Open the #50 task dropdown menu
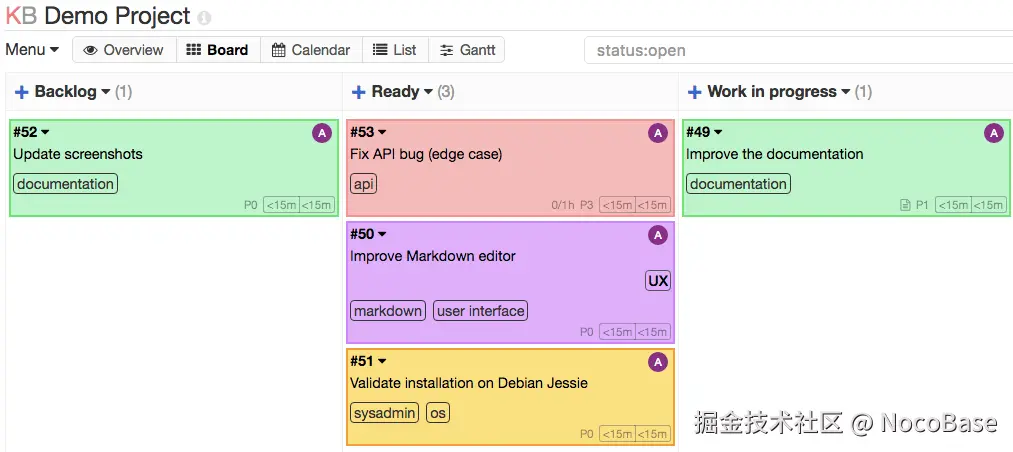The height and width of the screenshot is (452, 1013). (368, 234)
